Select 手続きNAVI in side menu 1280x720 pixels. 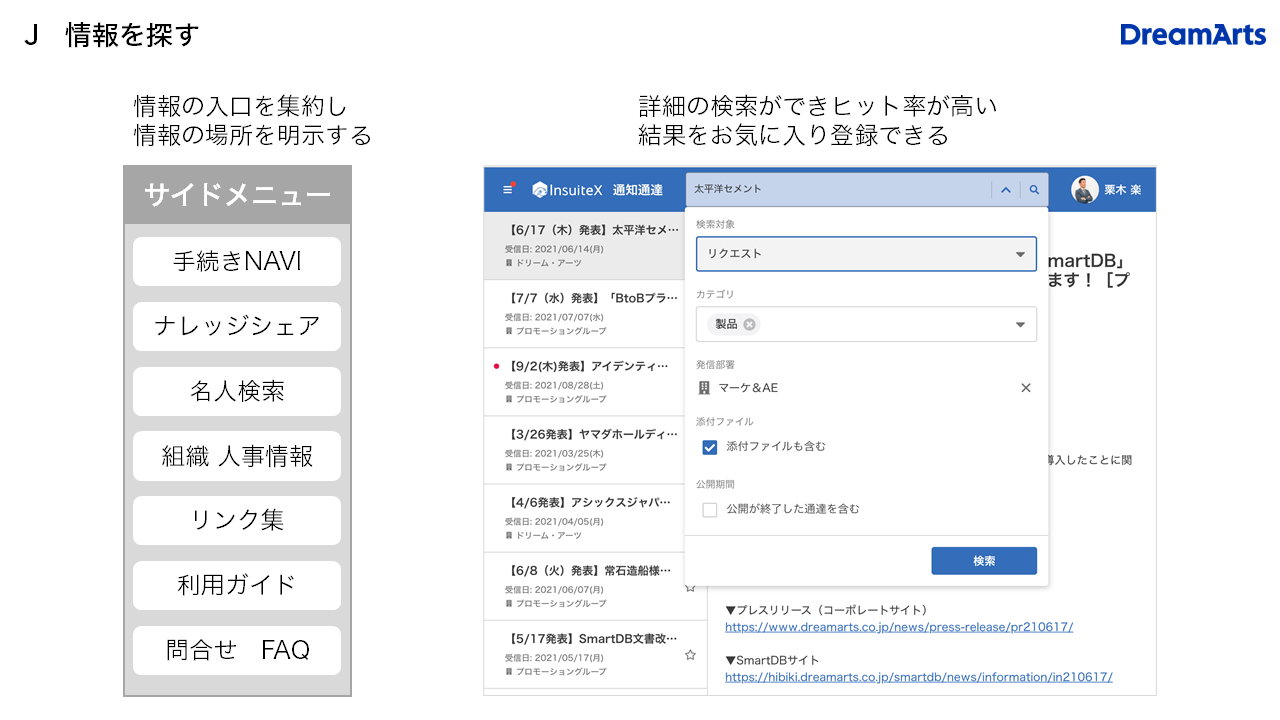pos(237,262)
